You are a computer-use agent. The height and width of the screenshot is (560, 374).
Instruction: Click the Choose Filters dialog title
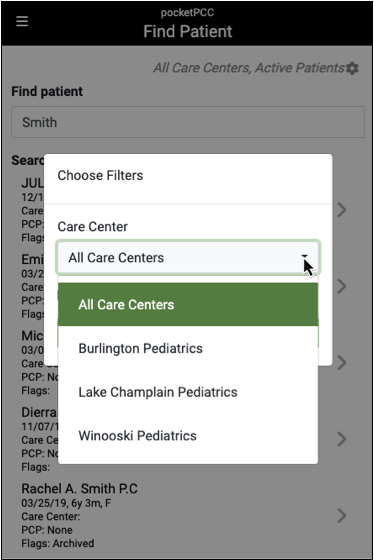click(x=100, y=175)
